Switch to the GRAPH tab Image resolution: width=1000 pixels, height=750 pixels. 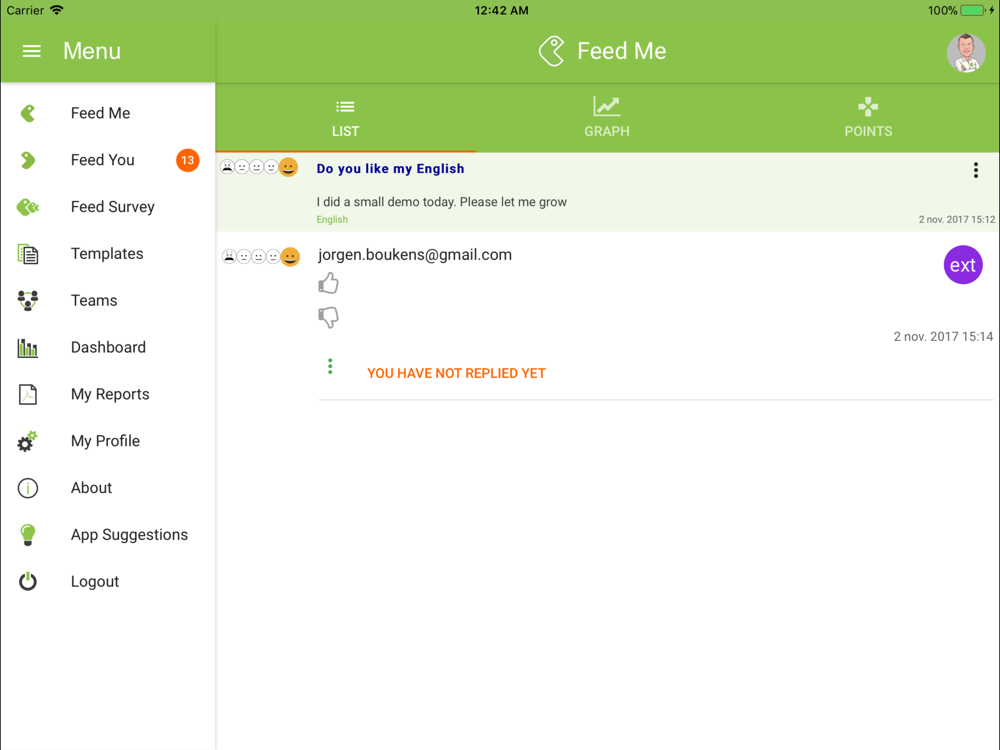point(607,118)
